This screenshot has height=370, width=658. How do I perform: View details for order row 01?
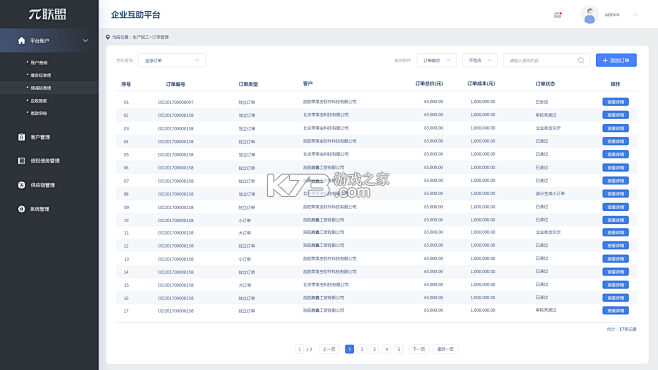[616, 102]
